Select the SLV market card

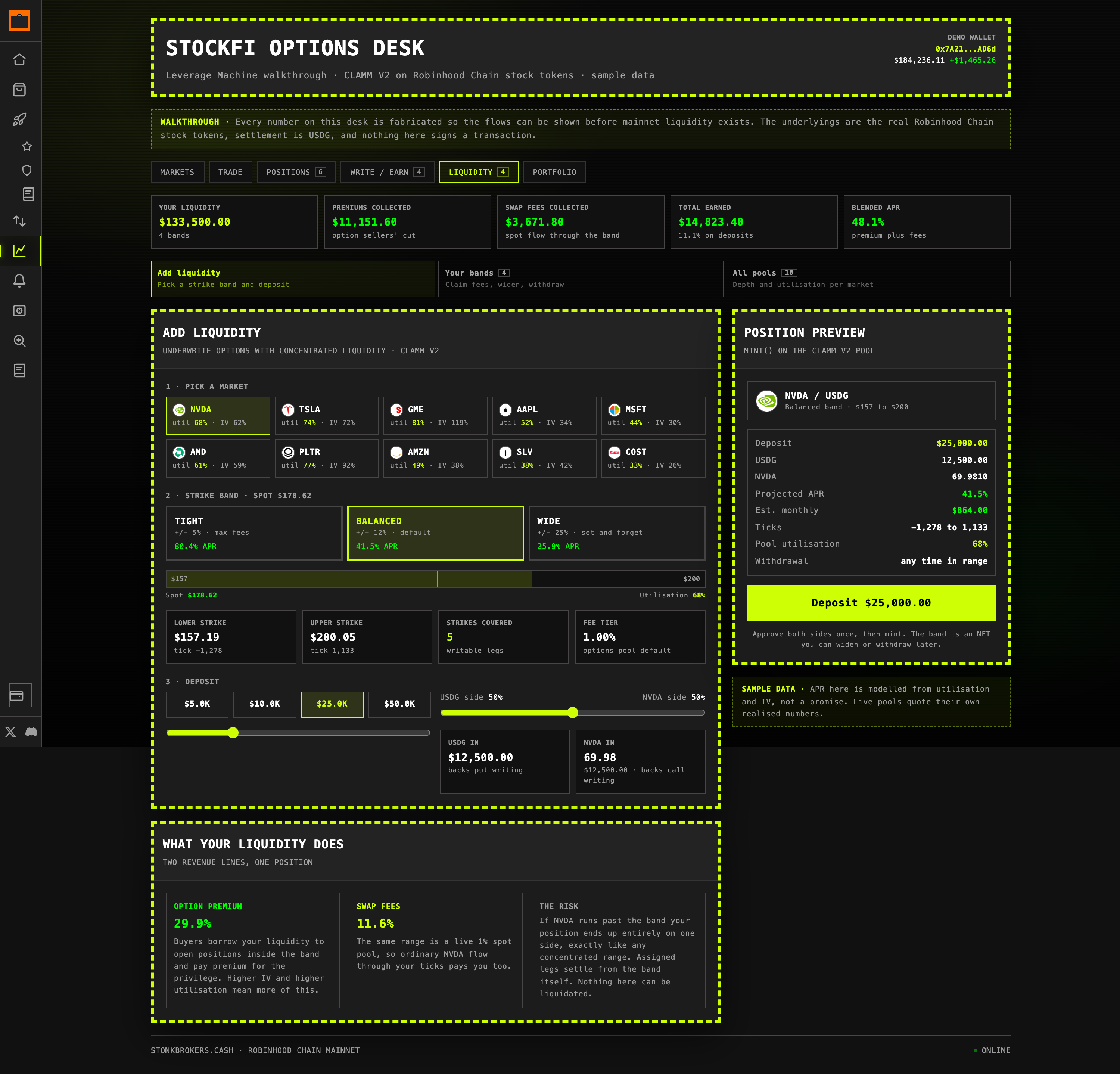pos(544,459)
